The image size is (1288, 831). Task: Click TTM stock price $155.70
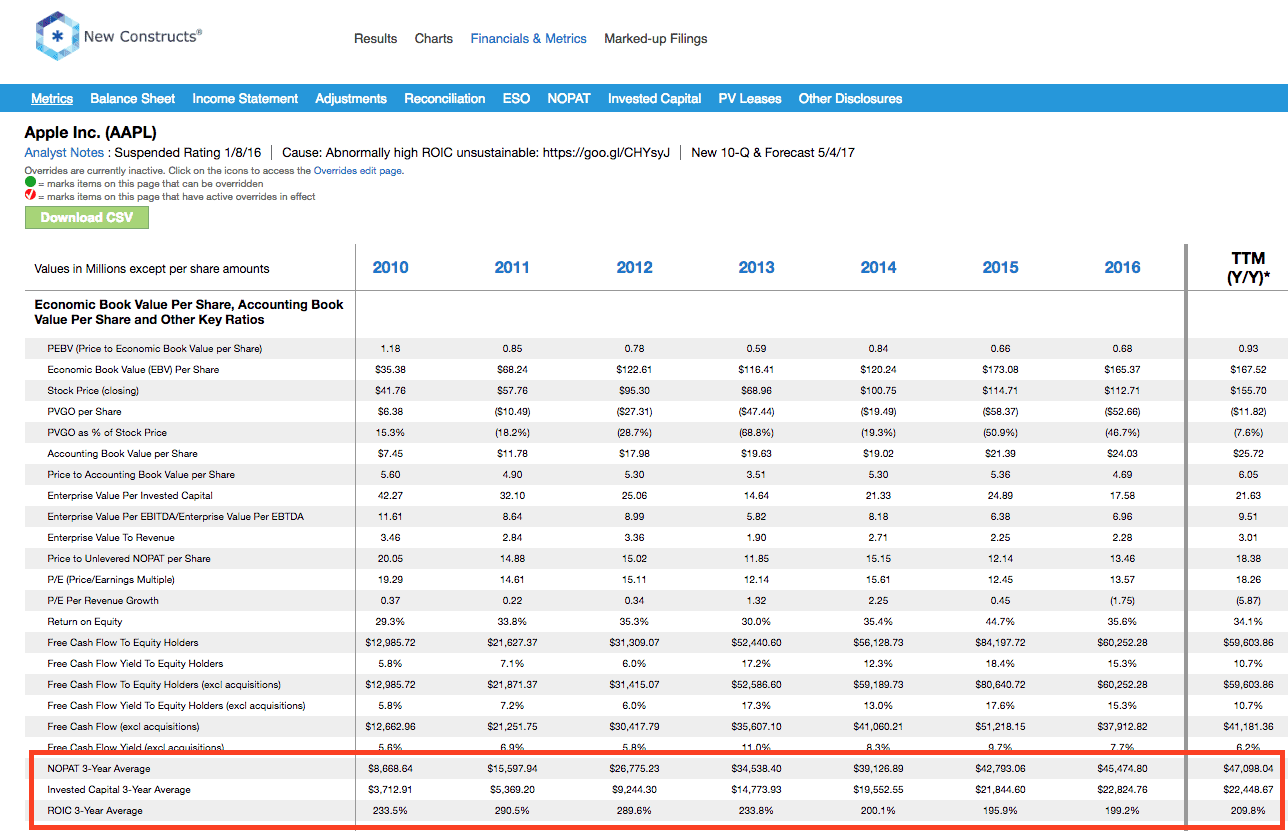pyautogui.click(x=1247, y=391)
